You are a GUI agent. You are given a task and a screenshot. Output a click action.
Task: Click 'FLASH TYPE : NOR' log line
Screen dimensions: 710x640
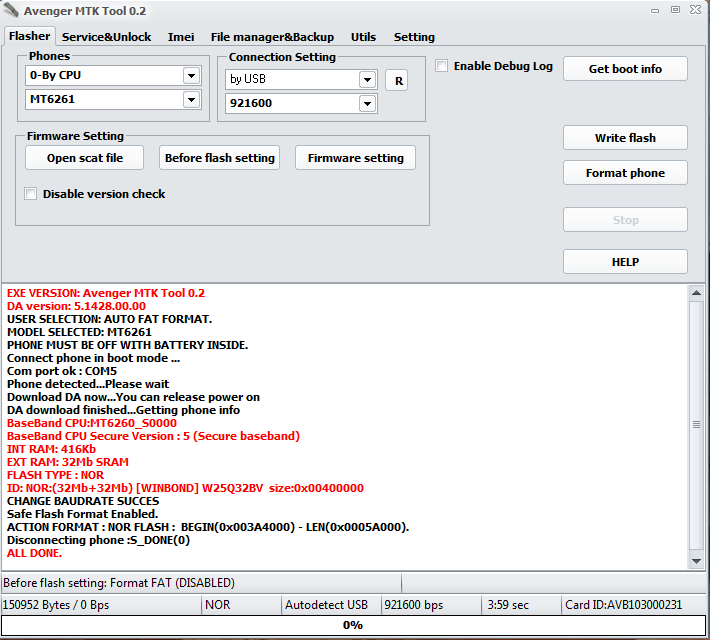tap(55, 475)
